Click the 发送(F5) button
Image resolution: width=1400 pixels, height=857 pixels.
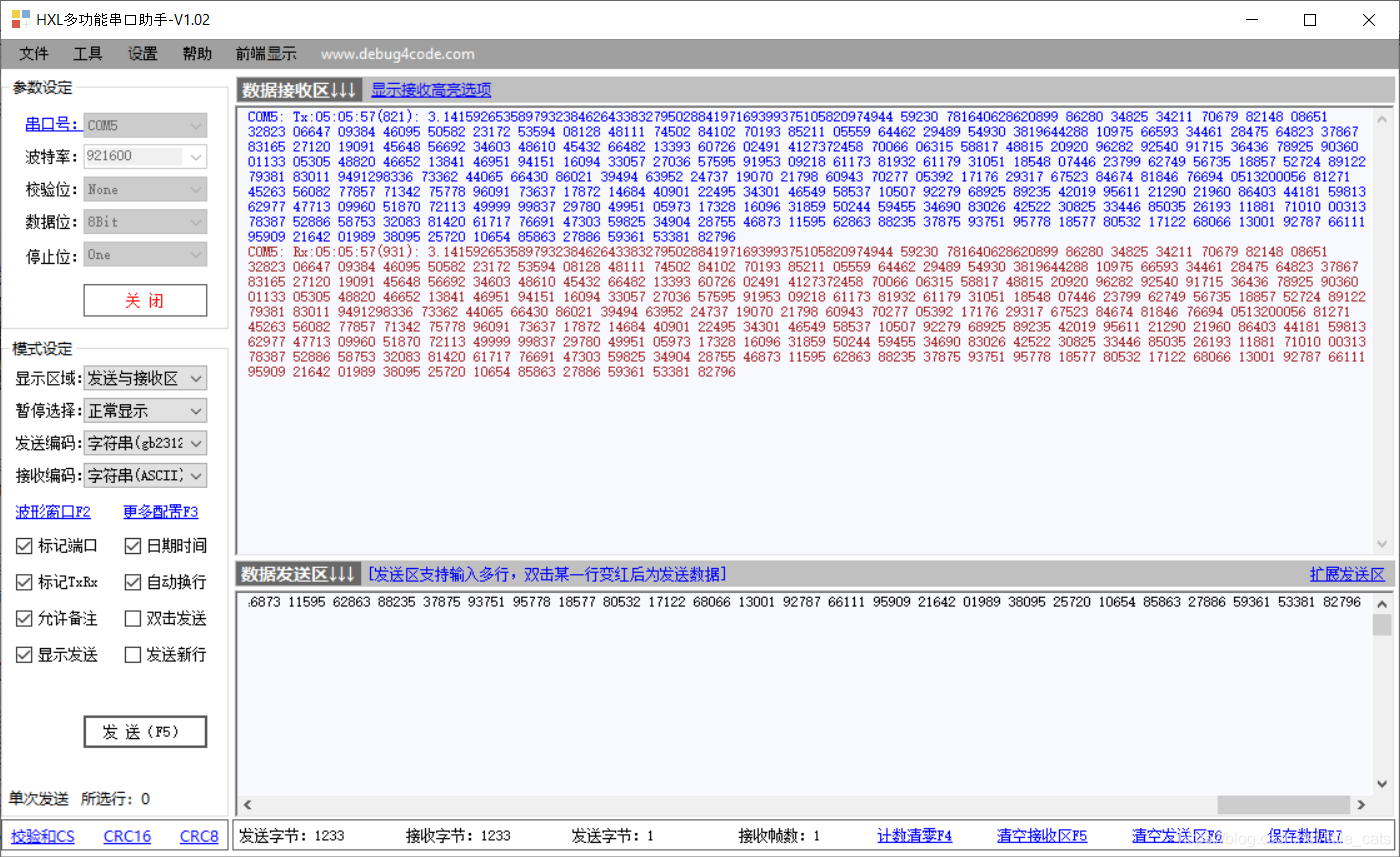point(145,732)
